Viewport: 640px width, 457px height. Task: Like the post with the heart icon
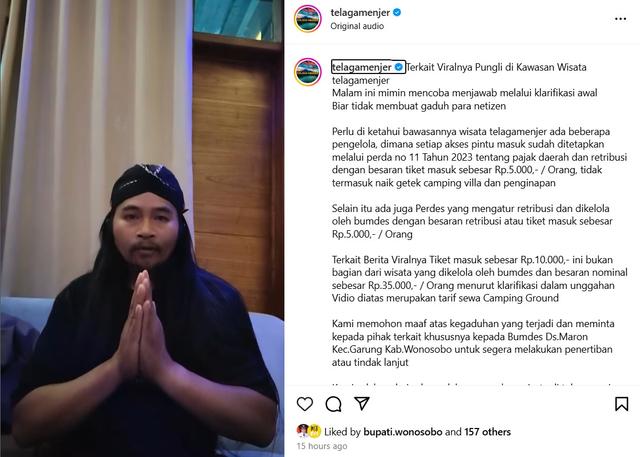304,404
